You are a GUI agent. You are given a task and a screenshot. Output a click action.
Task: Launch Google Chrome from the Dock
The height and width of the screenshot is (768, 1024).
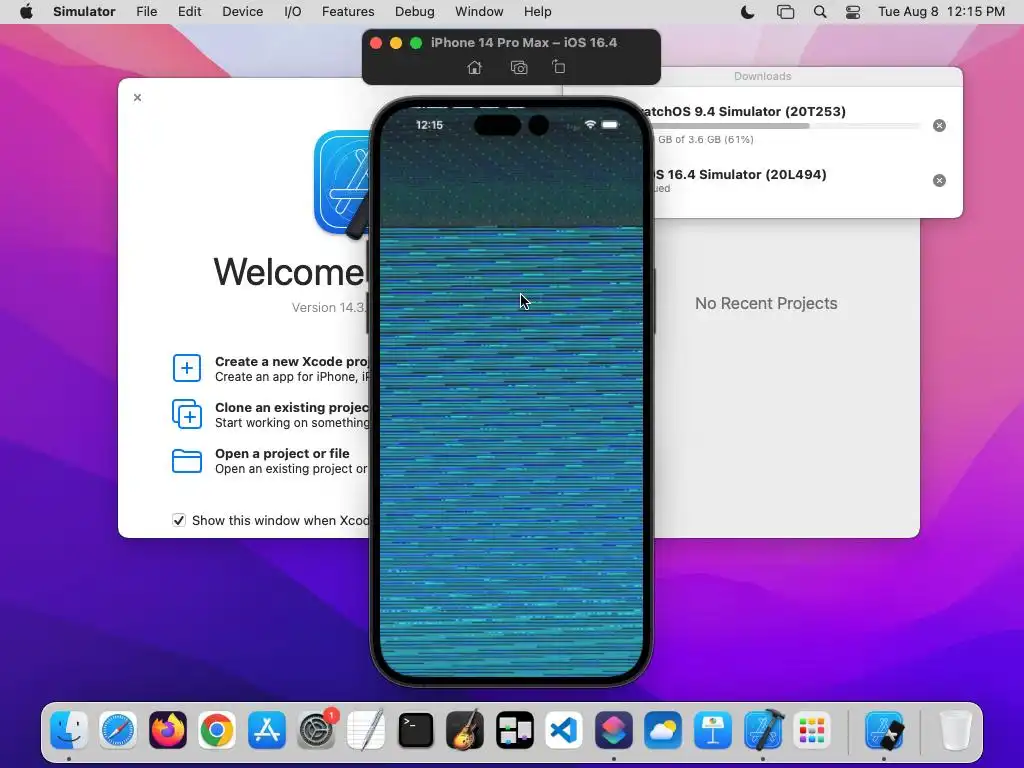pyautogui.click(x=217, y=729)
